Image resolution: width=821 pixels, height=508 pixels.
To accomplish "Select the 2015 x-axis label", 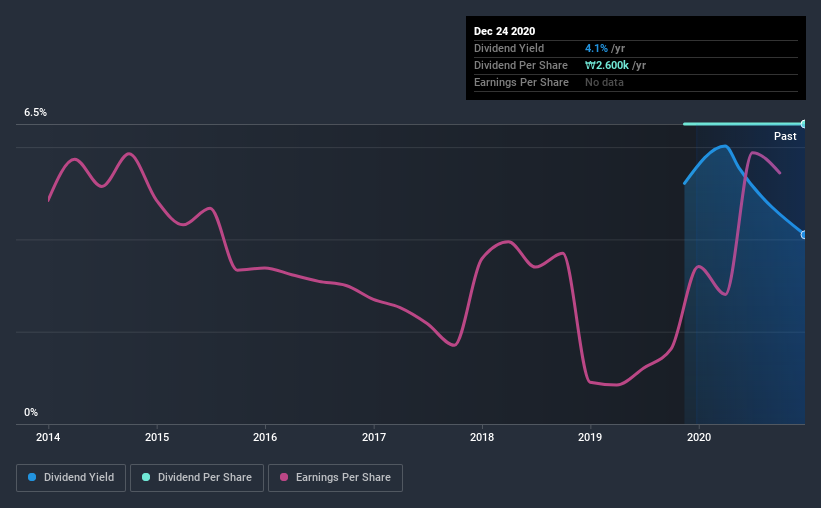I will (x=157, y=437).
